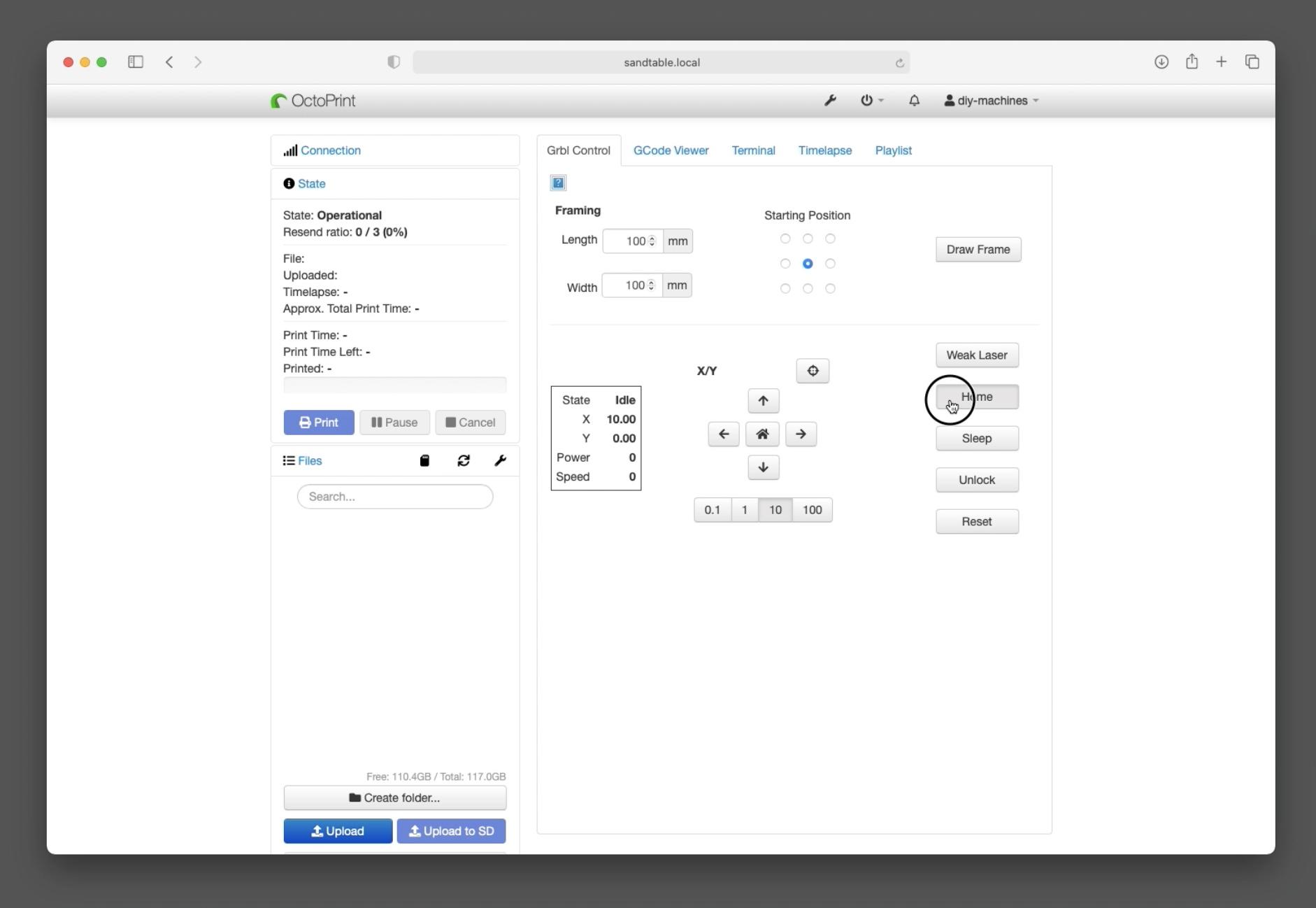The width and height of the screenshot is (1316, 908).
Task: Switch to the GCode Viewer tab
Action: (x=671, y=150)
